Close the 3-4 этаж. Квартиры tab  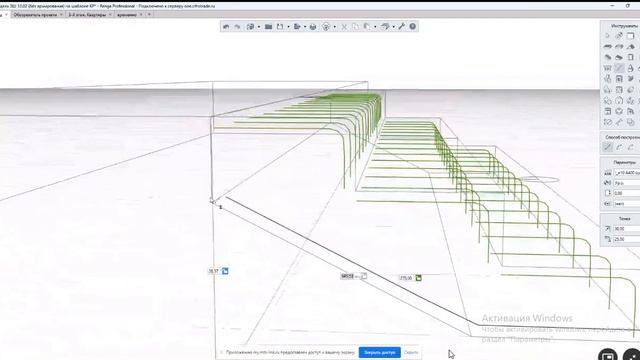pos(110,14)
